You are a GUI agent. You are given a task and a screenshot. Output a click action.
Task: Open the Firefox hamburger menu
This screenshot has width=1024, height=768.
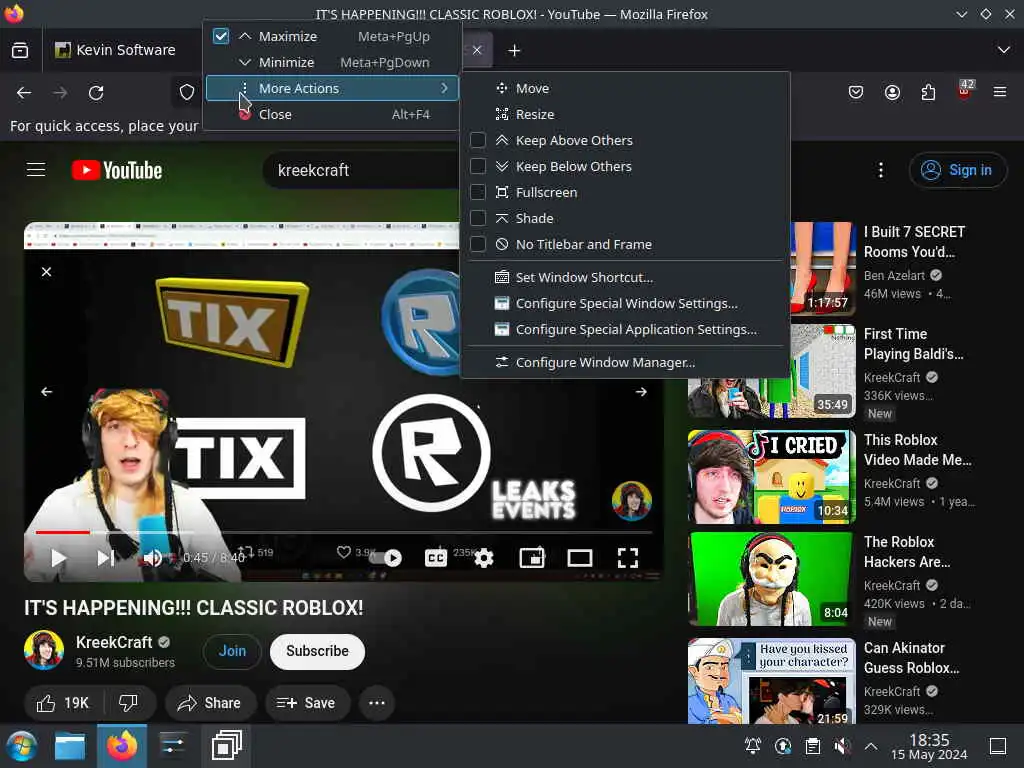pyautogui.click(x=1000, y=92)
